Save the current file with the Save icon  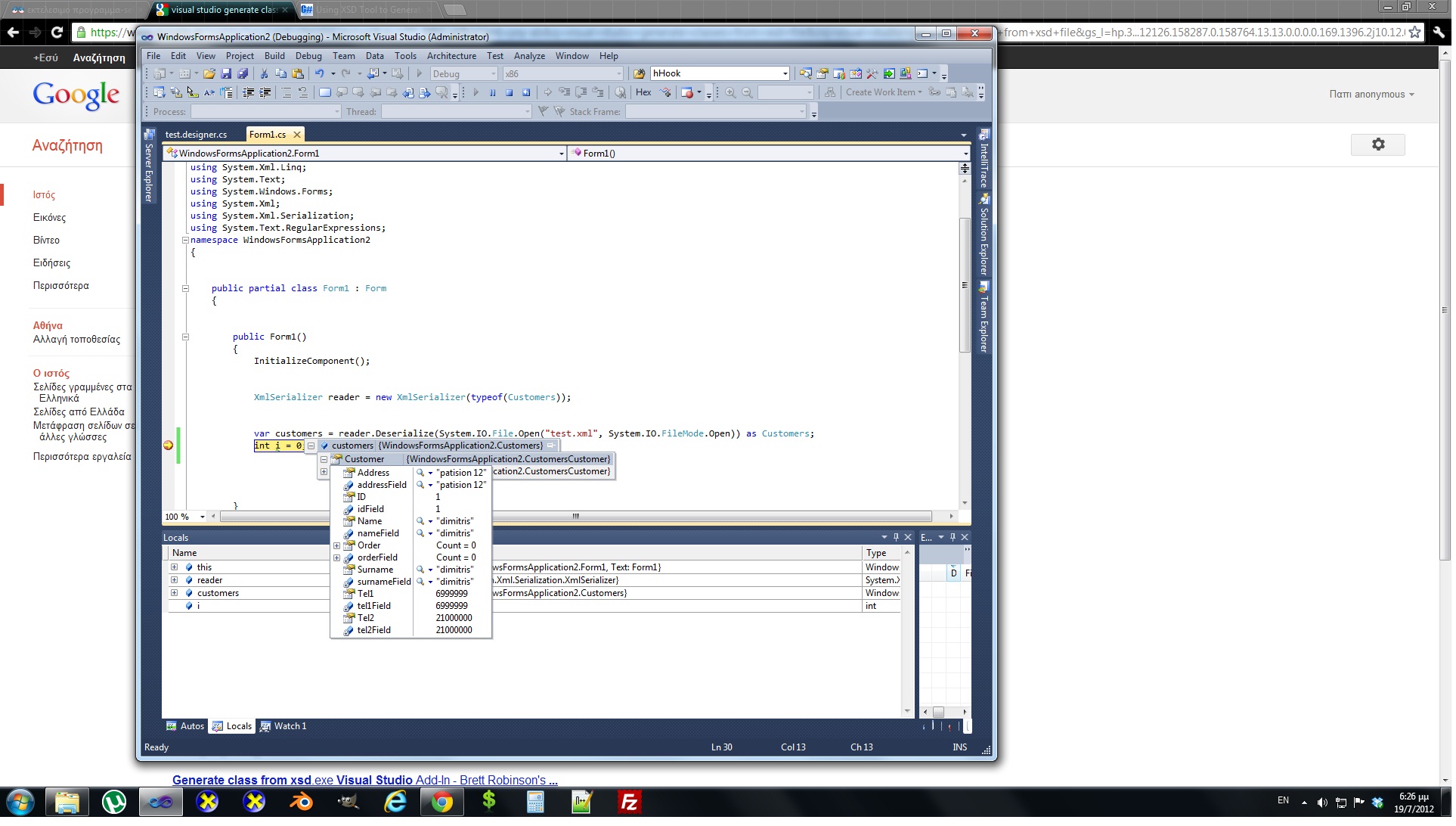pyautogui.click(x=226, y=73)
